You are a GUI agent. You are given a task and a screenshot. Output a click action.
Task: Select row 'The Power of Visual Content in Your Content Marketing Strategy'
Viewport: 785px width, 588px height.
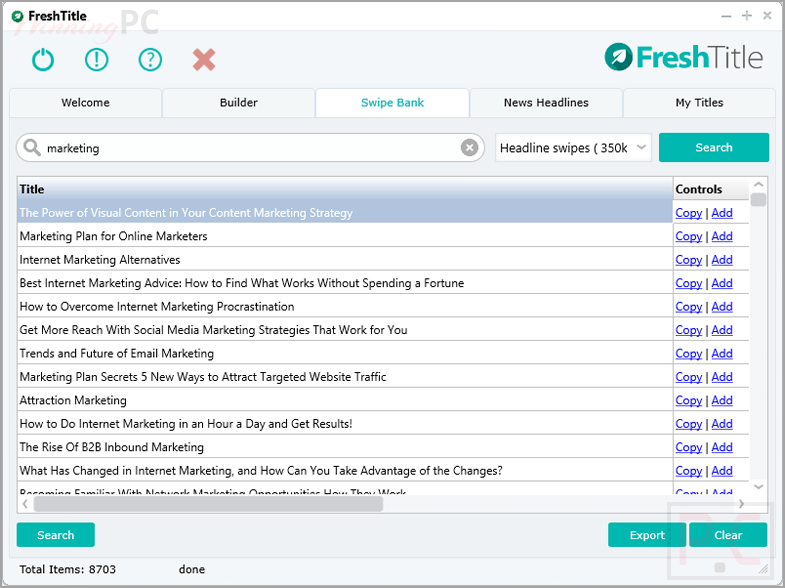(x=345, y=213)
